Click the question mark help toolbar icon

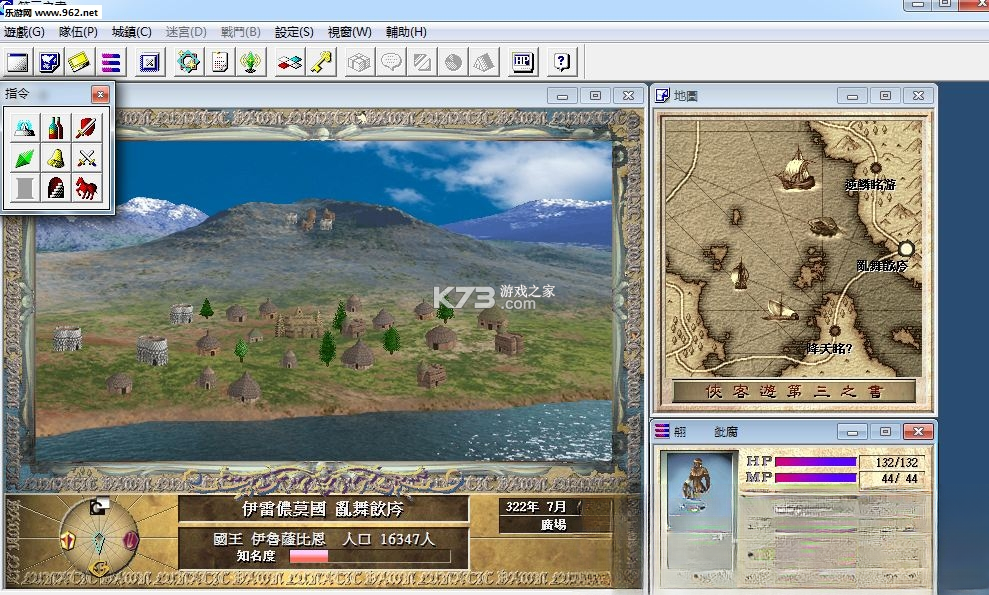click(561, 62)
